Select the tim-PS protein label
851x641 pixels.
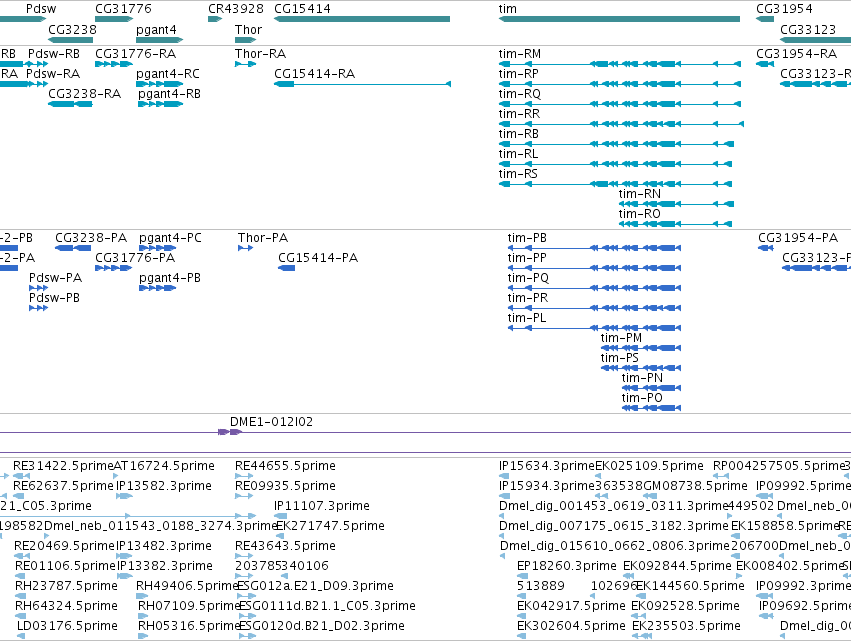click(x=619, y=358)
